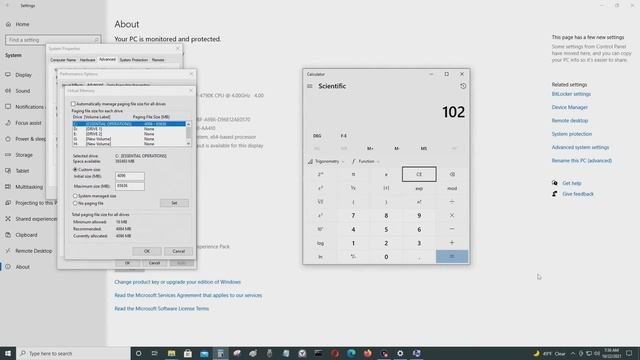Click the Maximum size input field
The height and width of the screenshot is (360, 640).
[x=130, y=186]
